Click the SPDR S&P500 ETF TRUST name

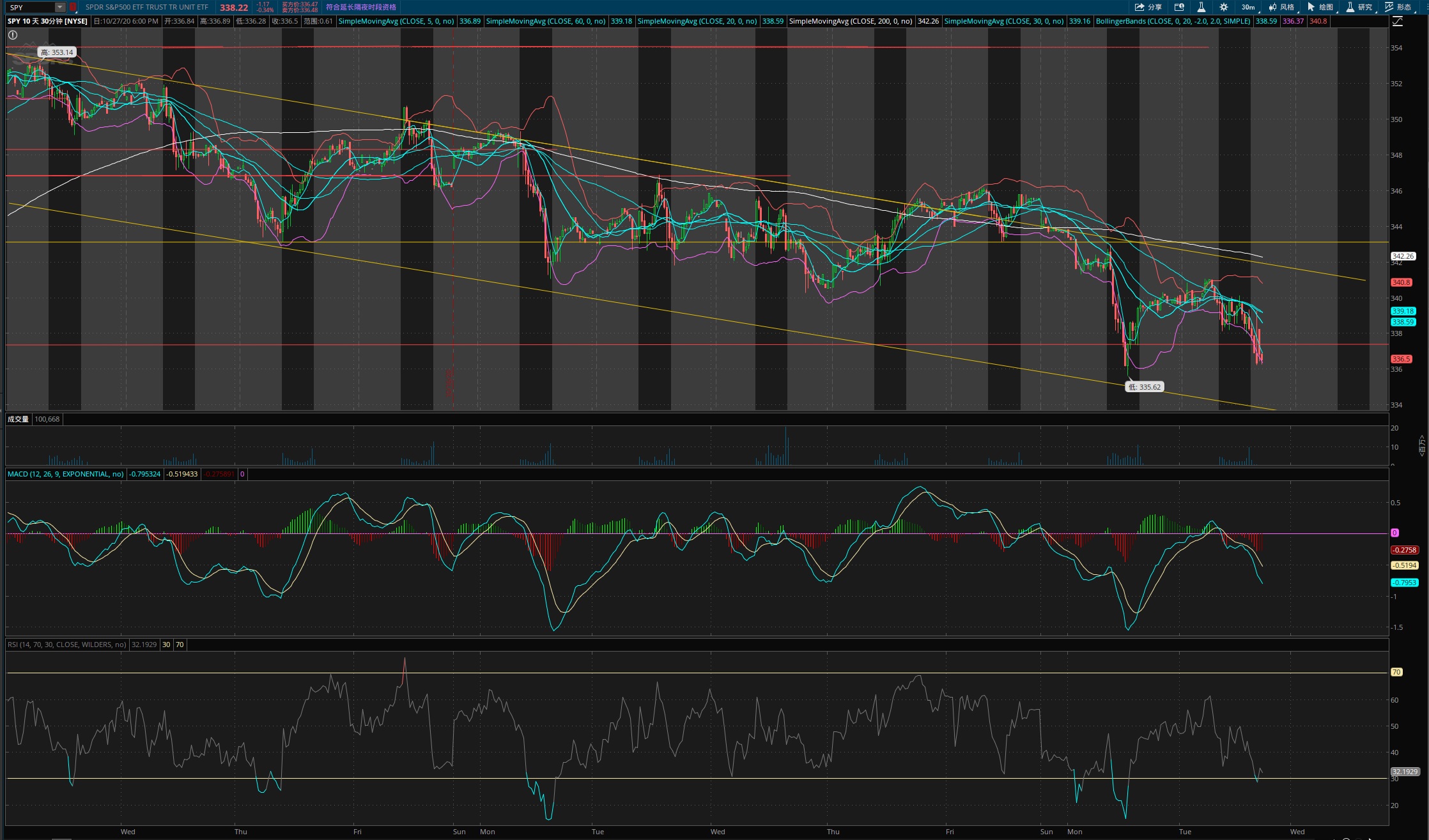tap(147, 7)
